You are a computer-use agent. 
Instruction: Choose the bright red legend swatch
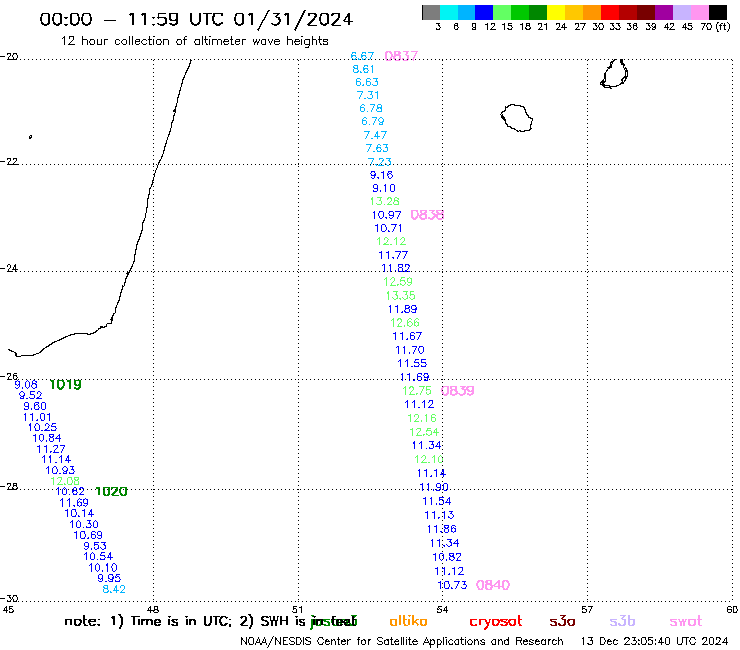pyautogui.click(x=610, y=12)
